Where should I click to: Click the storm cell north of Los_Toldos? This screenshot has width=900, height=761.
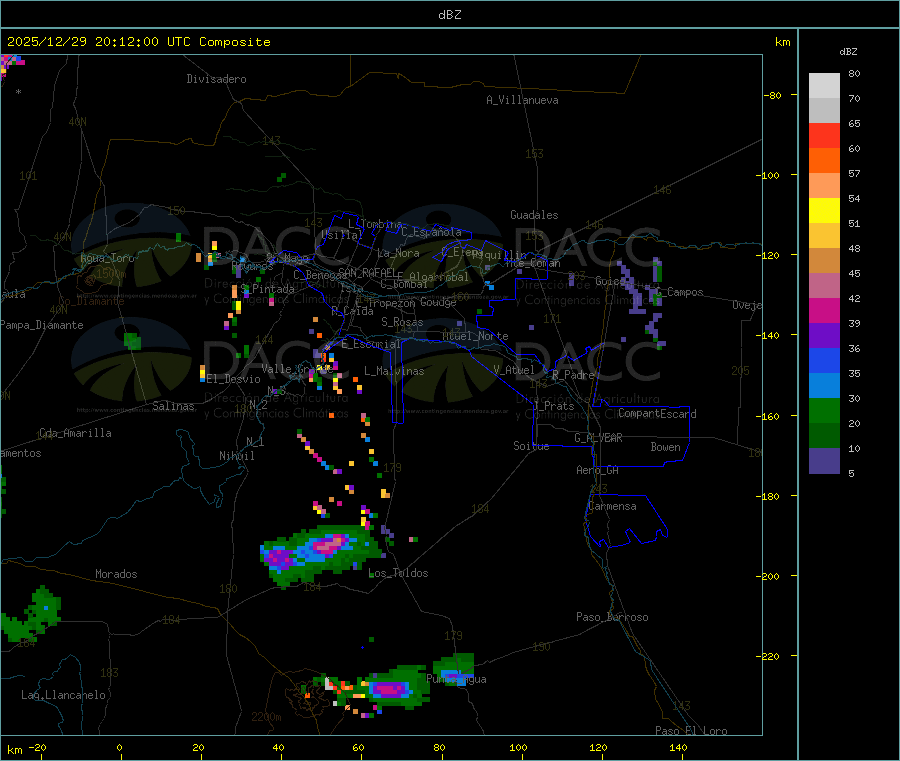321,554
